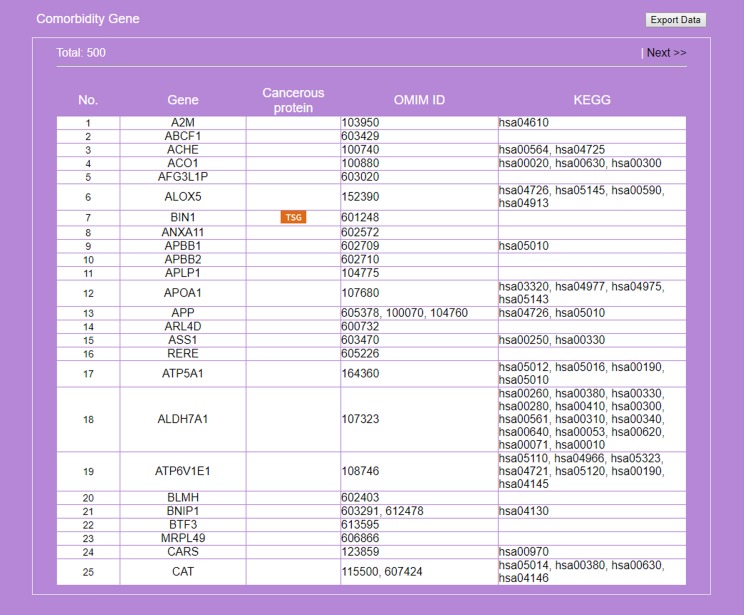
Task: Click KEGG entry hsa04130
Action: pyautogui.click(x=523, y=511)
